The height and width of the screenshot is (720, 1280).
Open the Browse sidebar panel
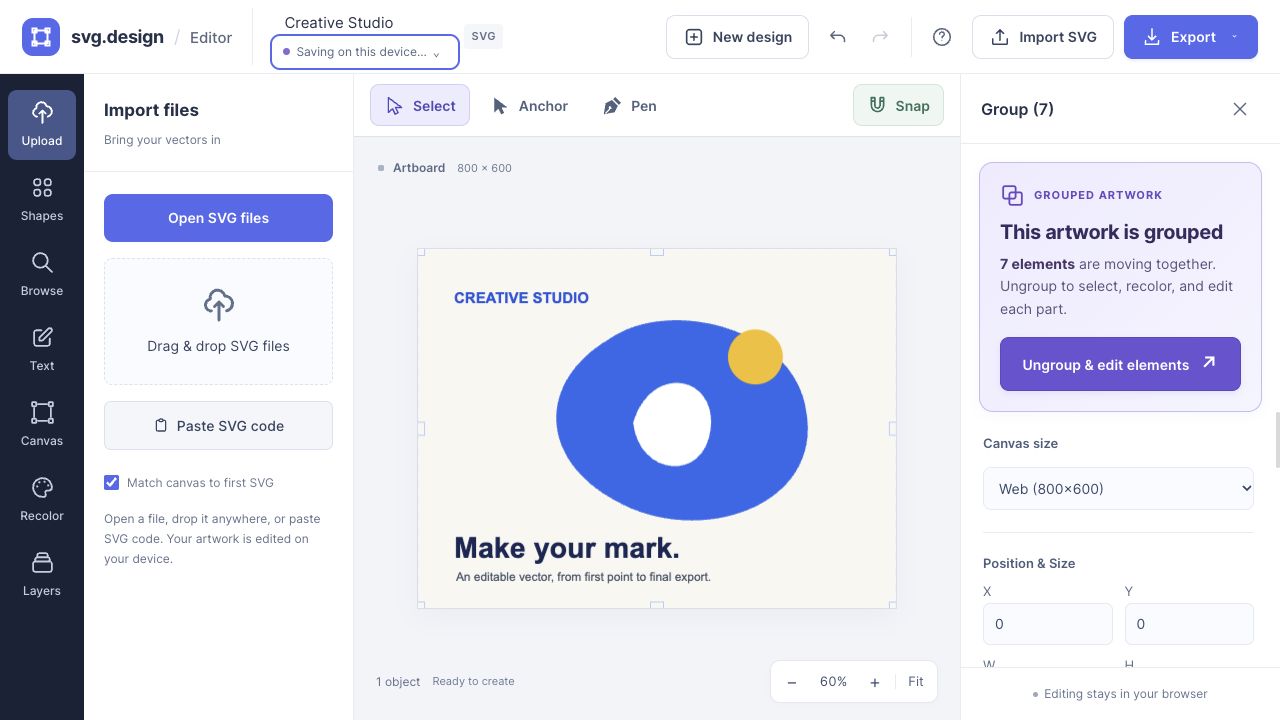(x=42, y=275)
